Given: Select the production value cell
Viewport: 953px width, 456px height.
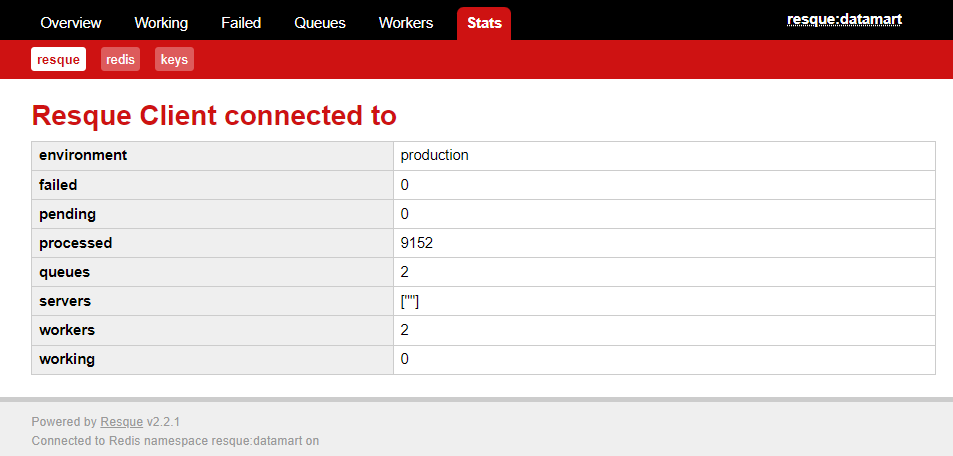Looking at the screenshot, I should coord(434,156).
